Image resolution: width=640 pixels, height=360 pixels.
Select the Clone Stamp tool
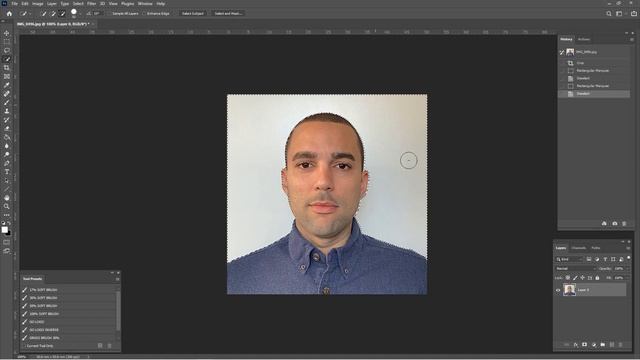click(7, 111)
